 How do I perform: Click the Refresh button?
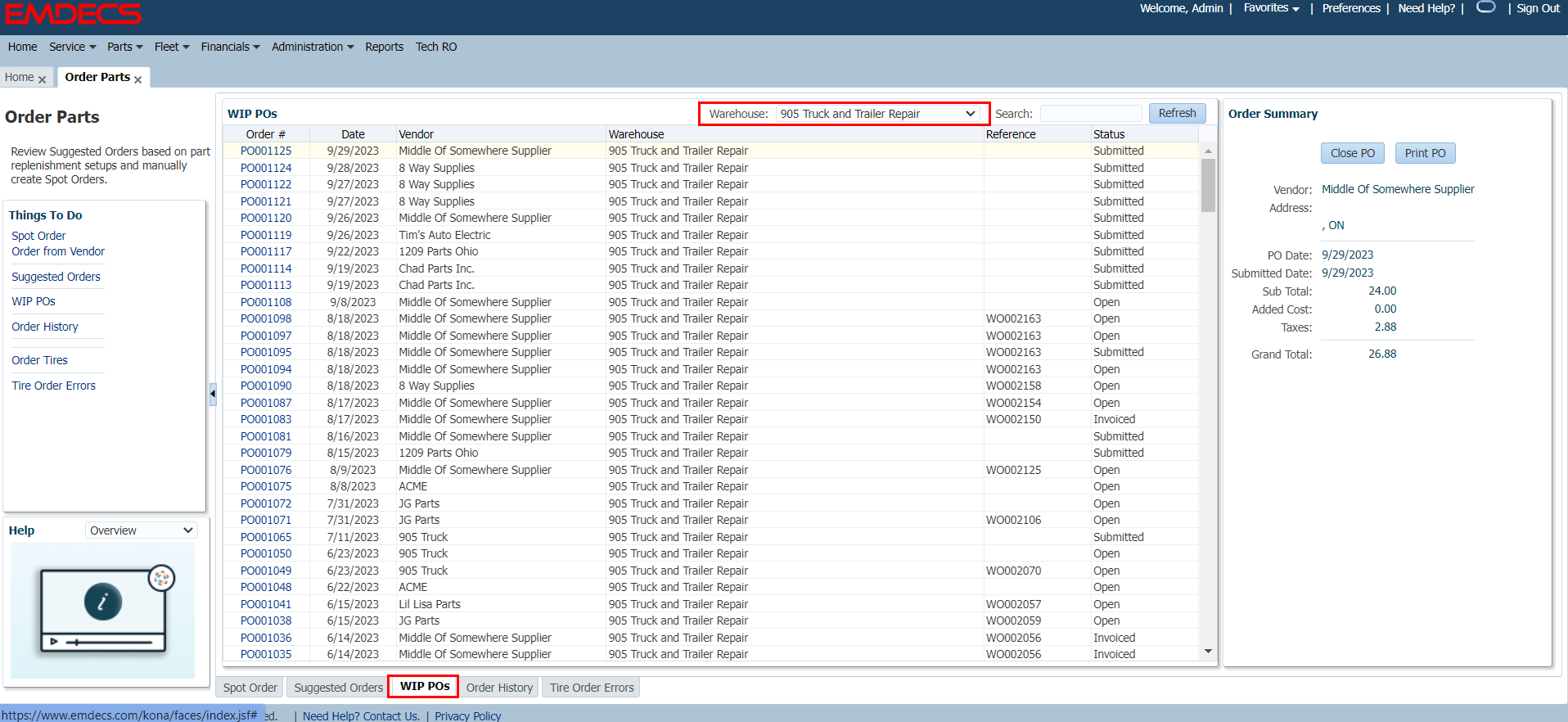(1177, 113)
